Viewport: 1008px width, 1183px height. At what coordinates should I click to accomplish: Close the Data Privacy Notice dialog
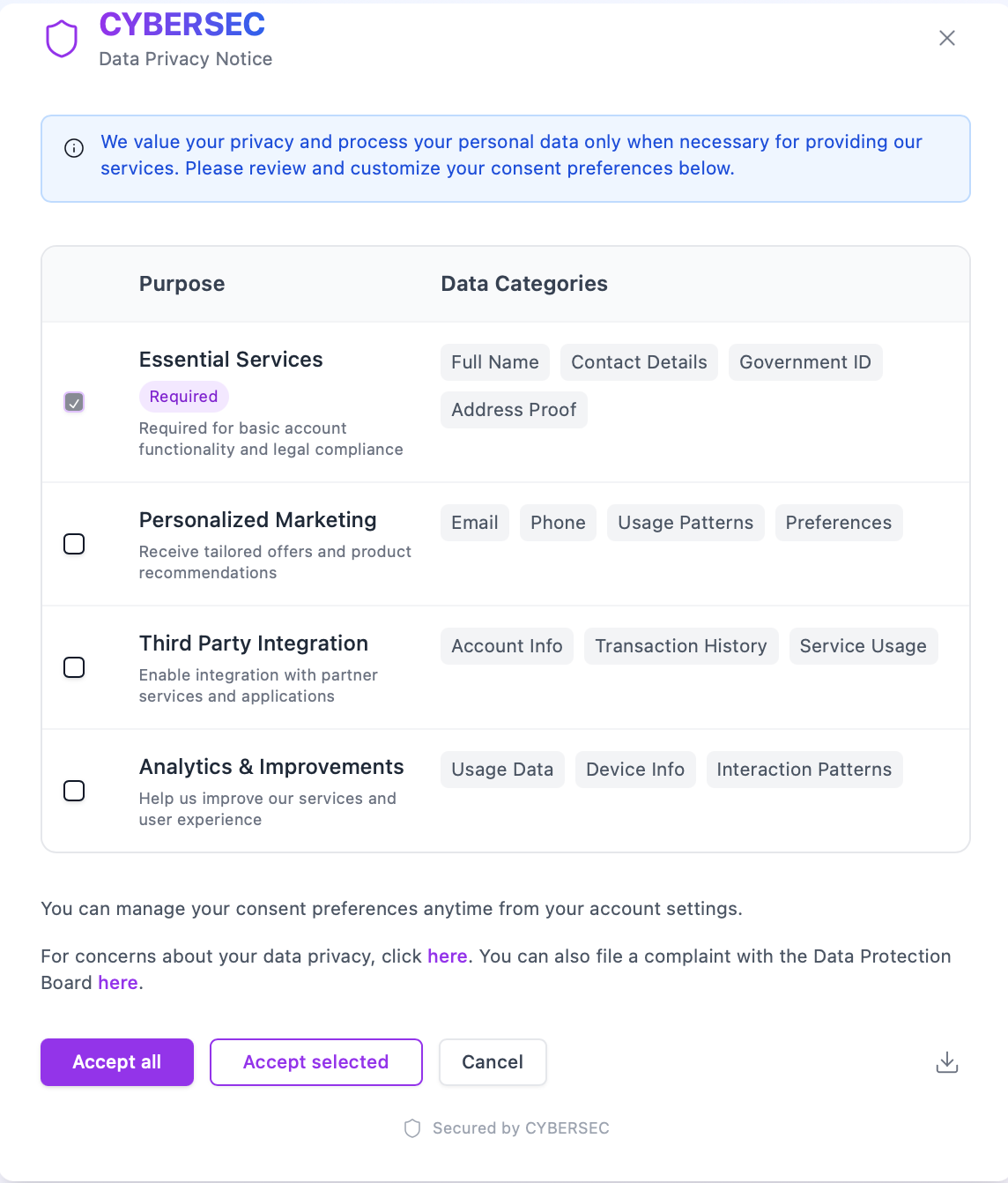pyautogui.click(x=947, y=38)
